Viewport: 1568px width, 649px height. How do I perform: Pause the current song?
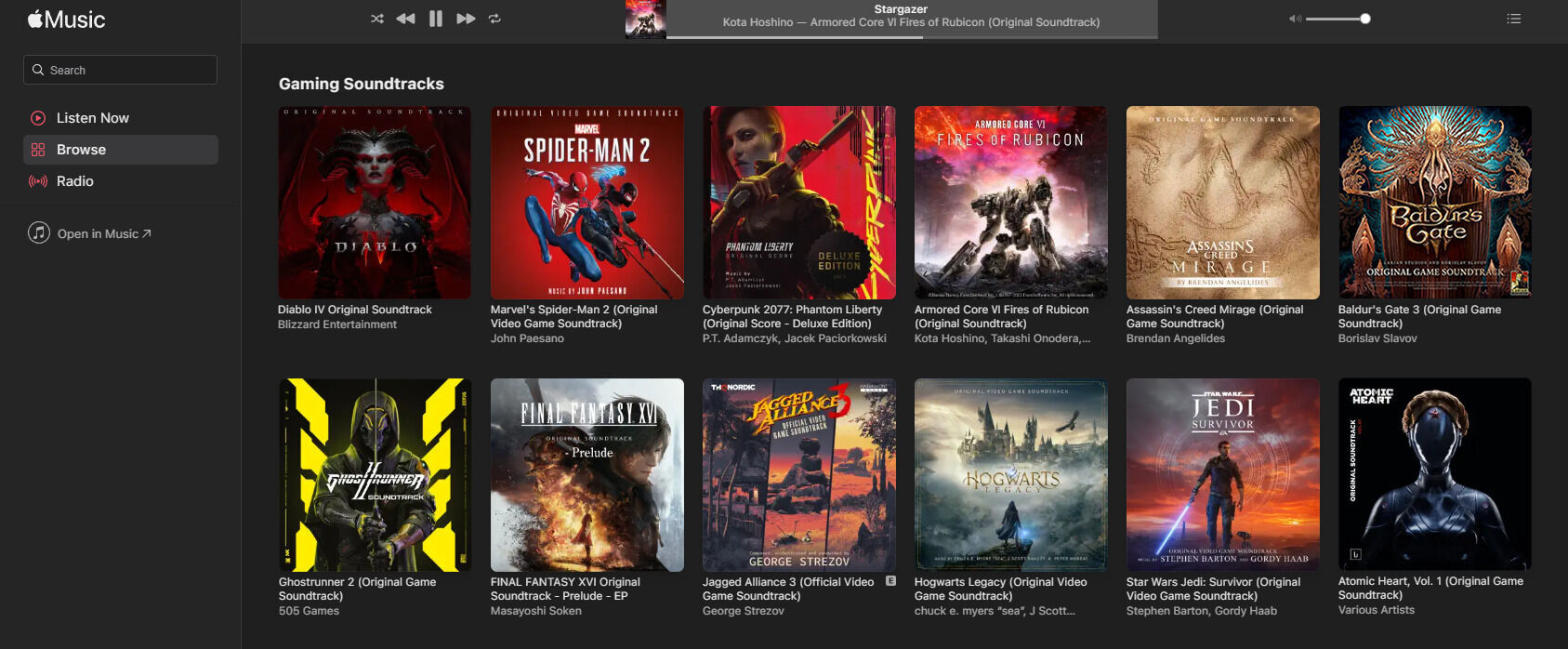435,19
